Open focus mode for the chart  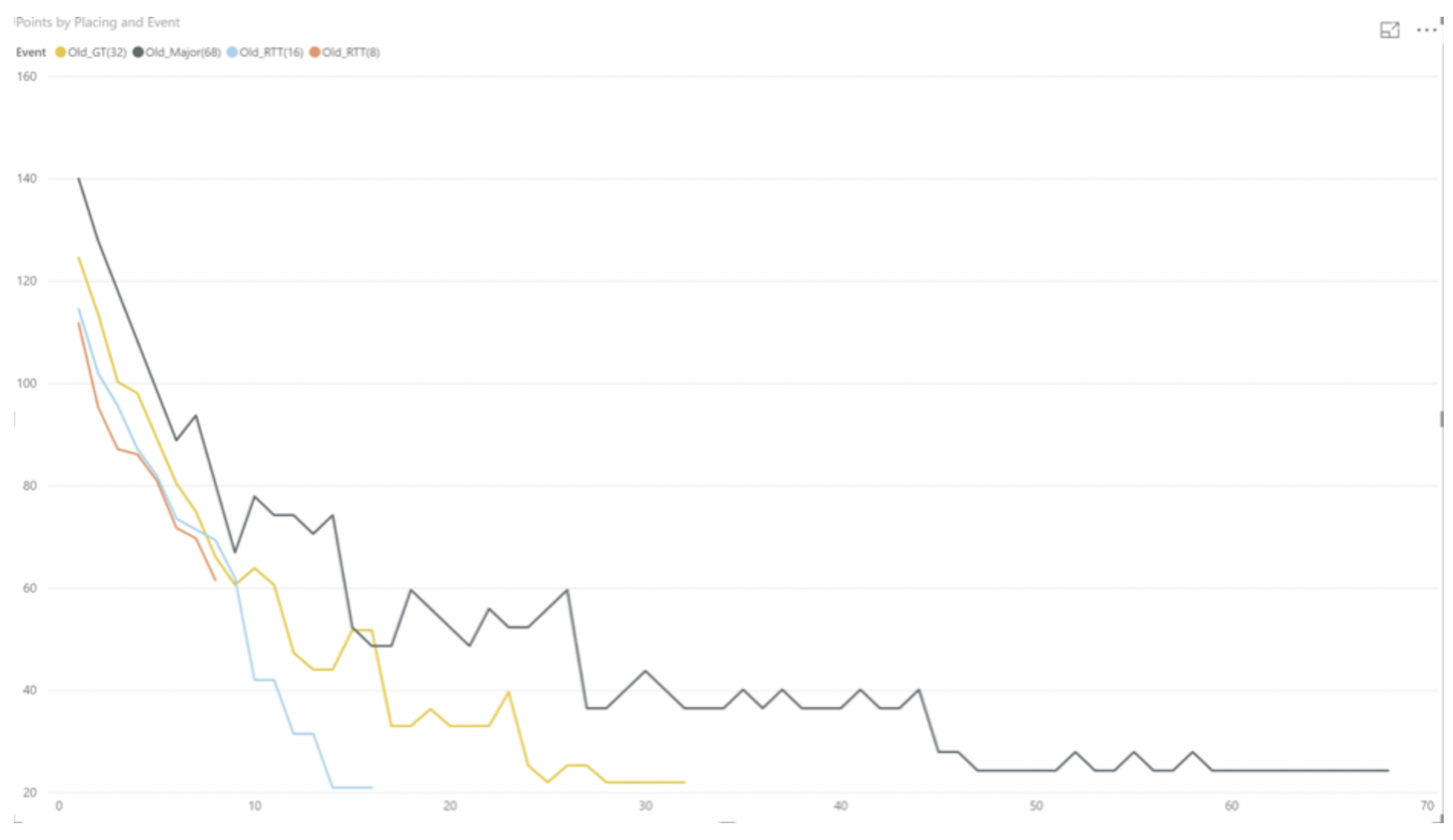point(1389,30)
